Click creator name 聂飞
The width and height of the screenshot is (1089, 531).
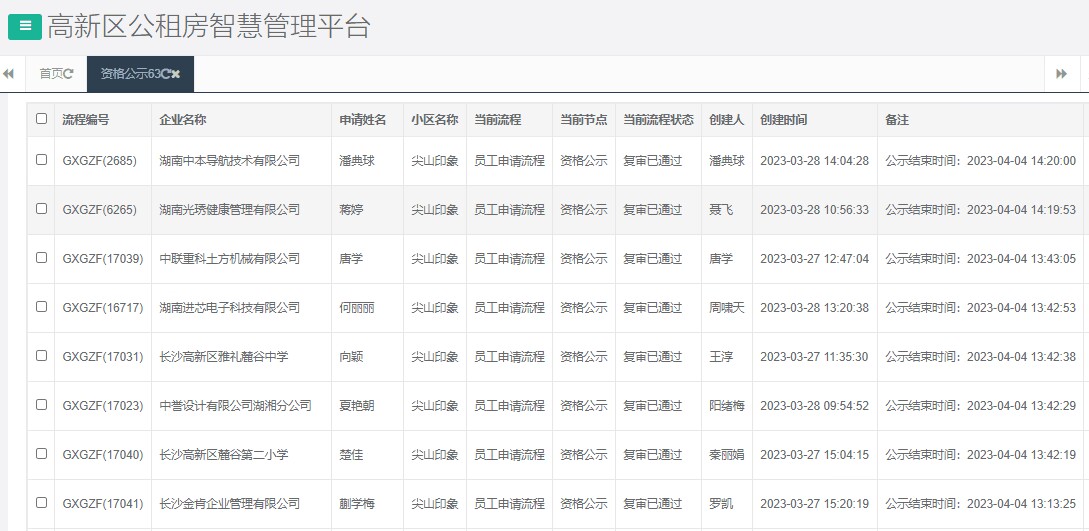(721, 210)
